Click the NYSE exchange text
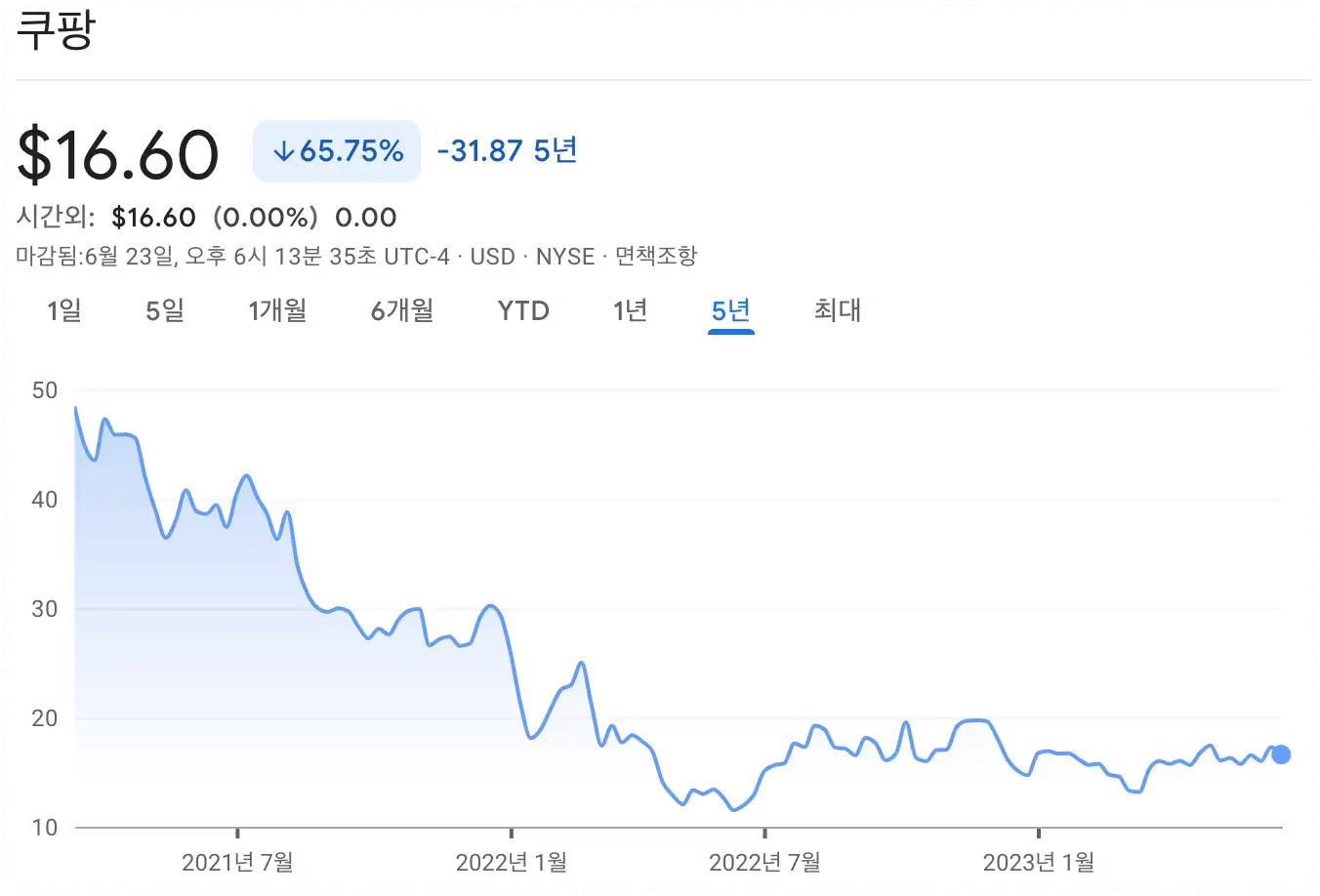The height and width of the screenshot is (896, 1320). click(565, 257)
